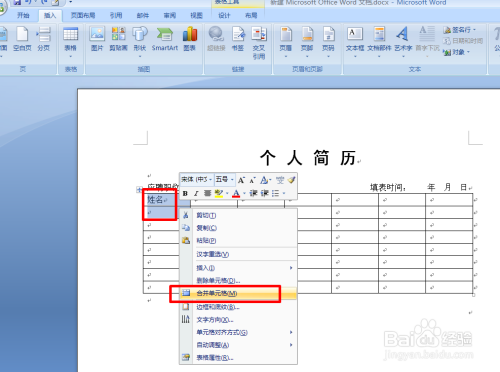Open the Clip Art (剪贴画) tool
The width and height of the screenshot is (500, 372).
pos(118,39)
